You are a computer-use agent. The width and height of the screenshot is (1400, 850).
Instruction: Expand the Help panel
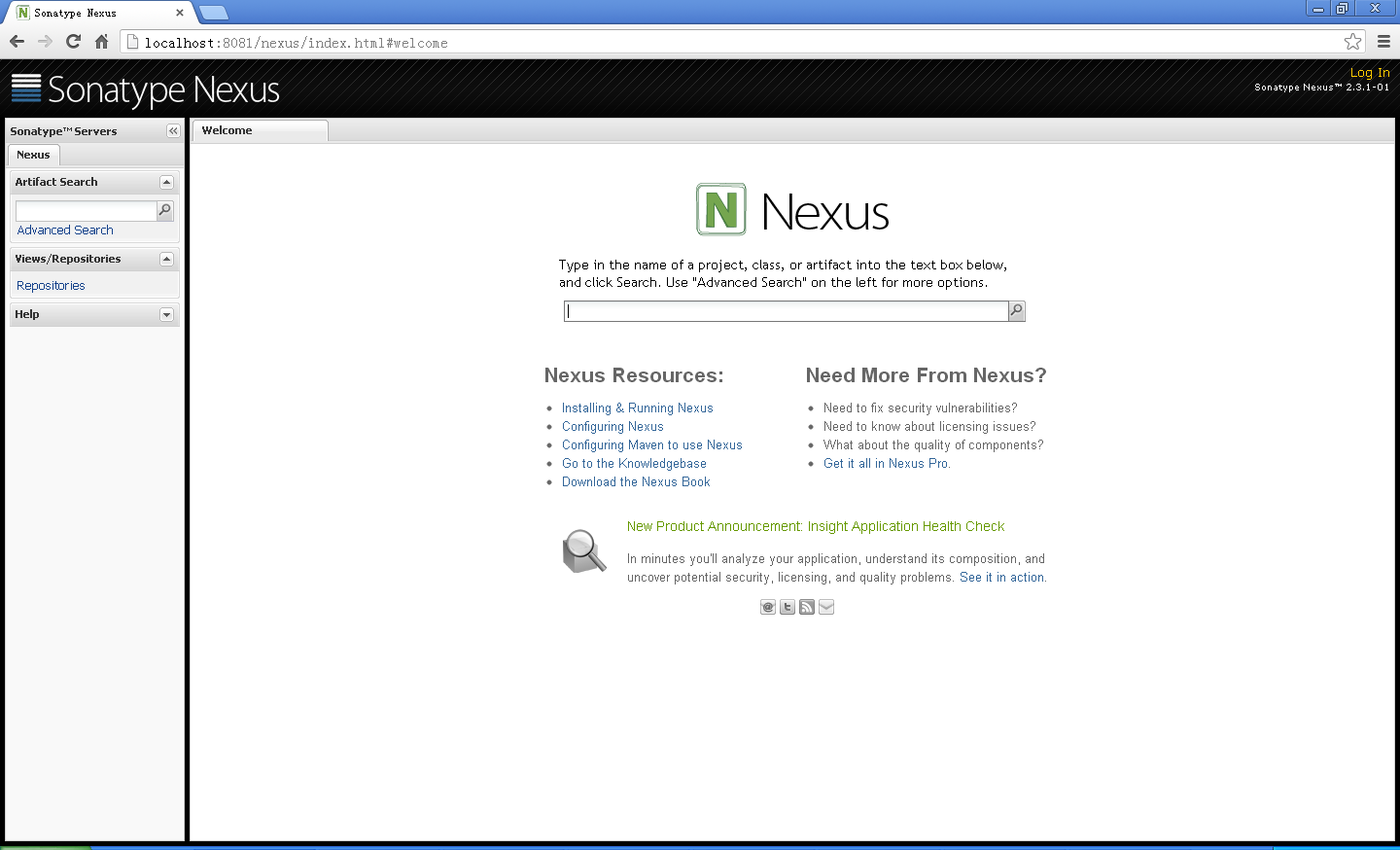(166, 314)
